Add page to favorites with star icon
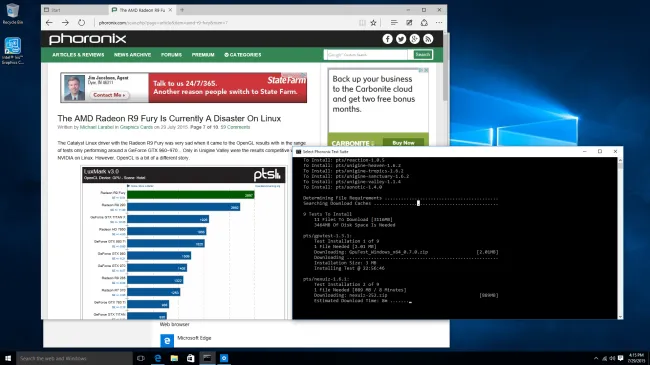The height and width of the screenshot is (365, 650). (x=374, y=23)
